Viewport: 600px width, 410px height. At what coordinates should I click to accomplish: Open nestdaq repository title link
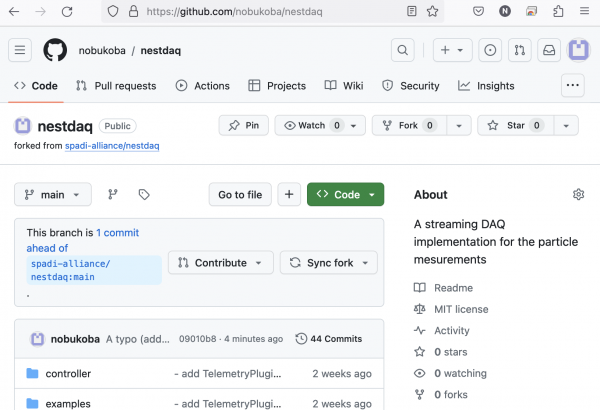pos(65,126)
